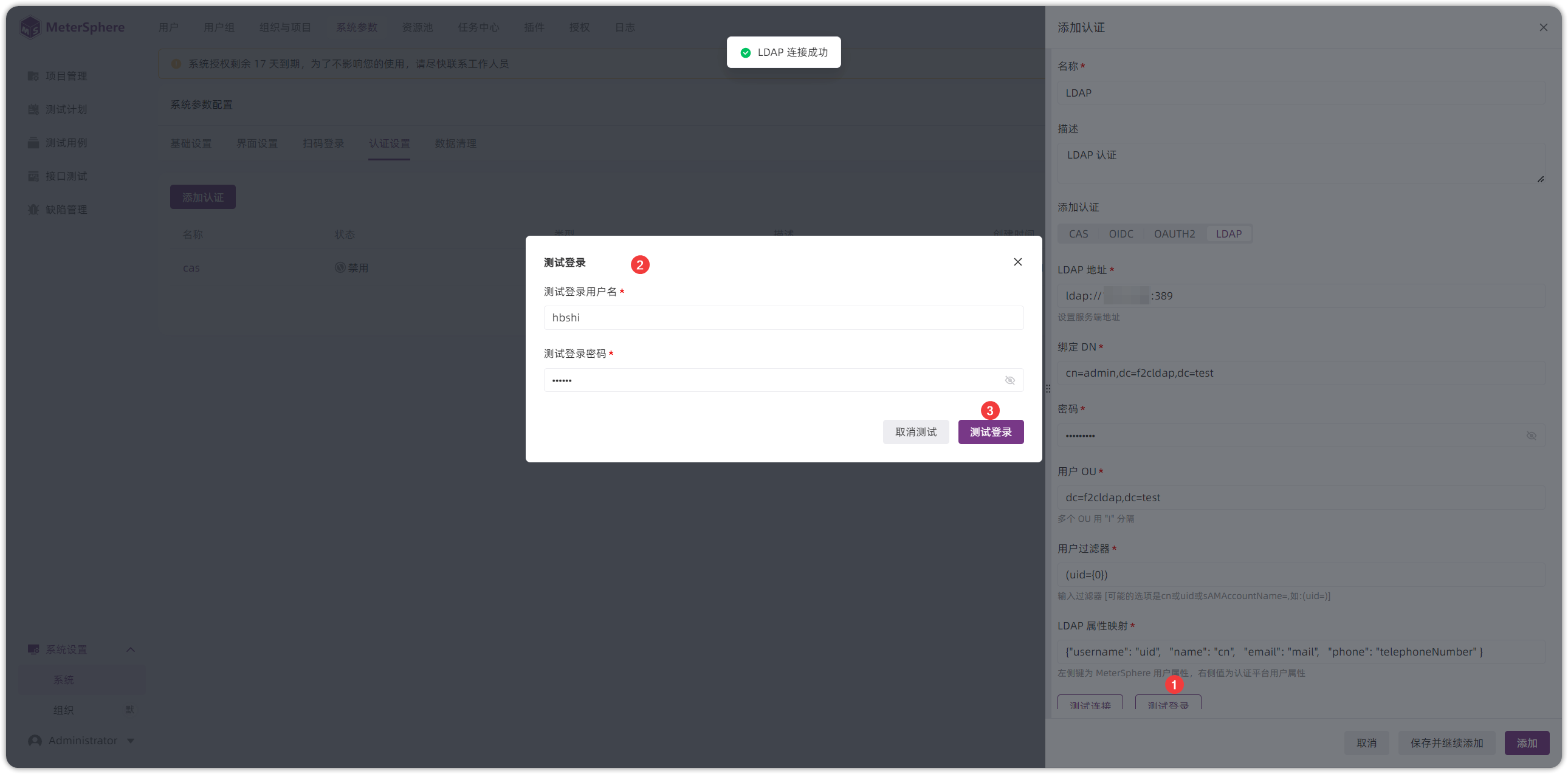Click the 系统设置 monitor icon
This screenshot has width=1568, height=774.
point(33,650)
